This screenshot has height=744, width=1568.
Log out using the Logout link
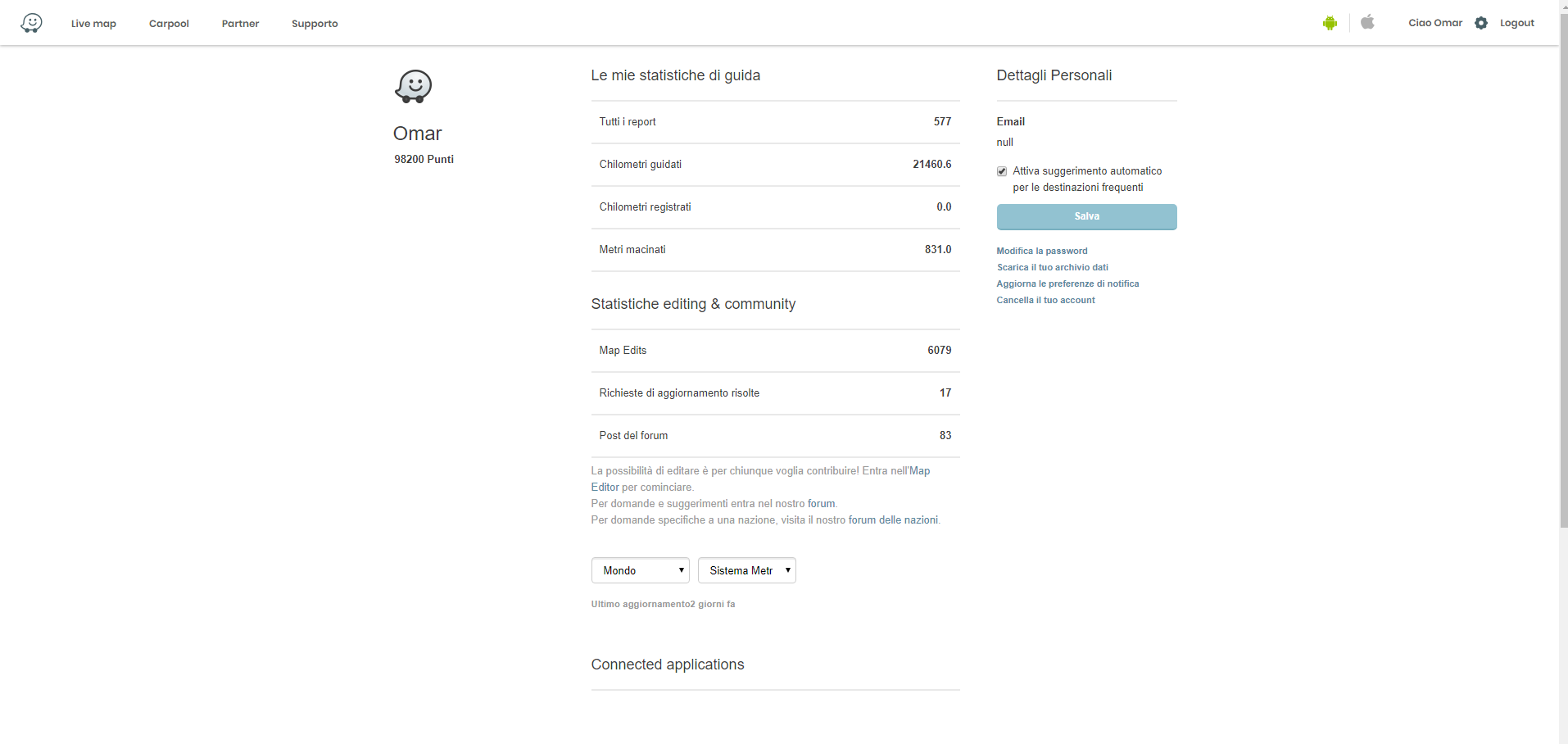click(x=1517, y=23)
